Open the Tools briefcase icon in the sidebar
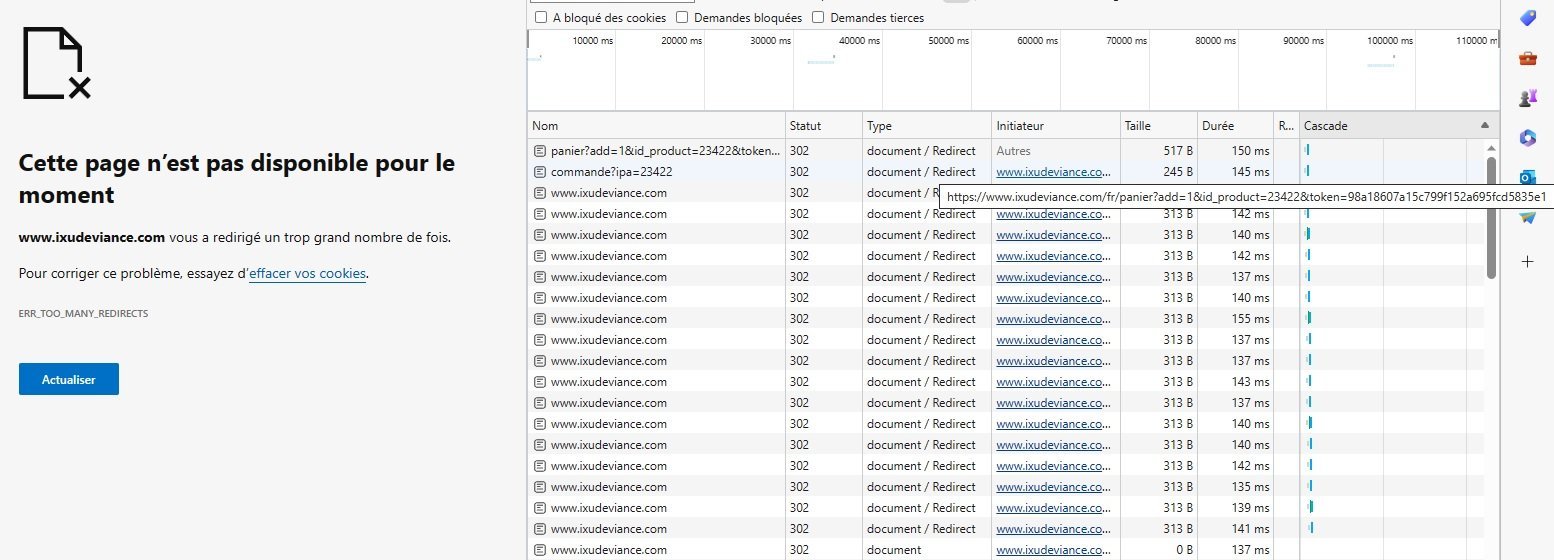The image size is (1554, 560). 1527,58
